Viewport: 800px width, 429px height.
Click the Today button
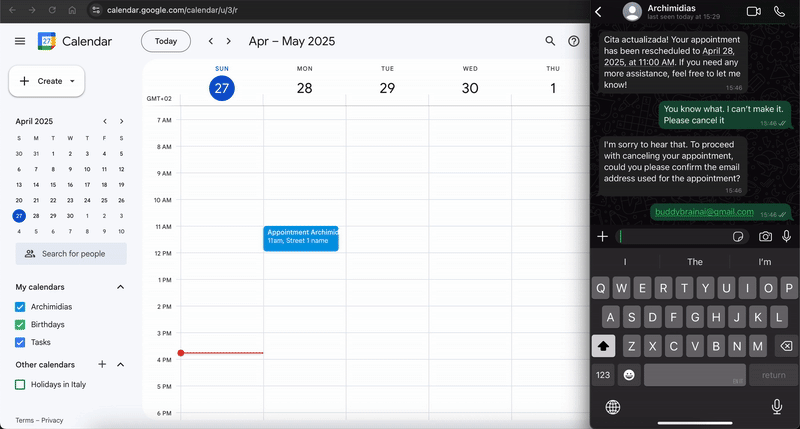click(x=166, y=41)
